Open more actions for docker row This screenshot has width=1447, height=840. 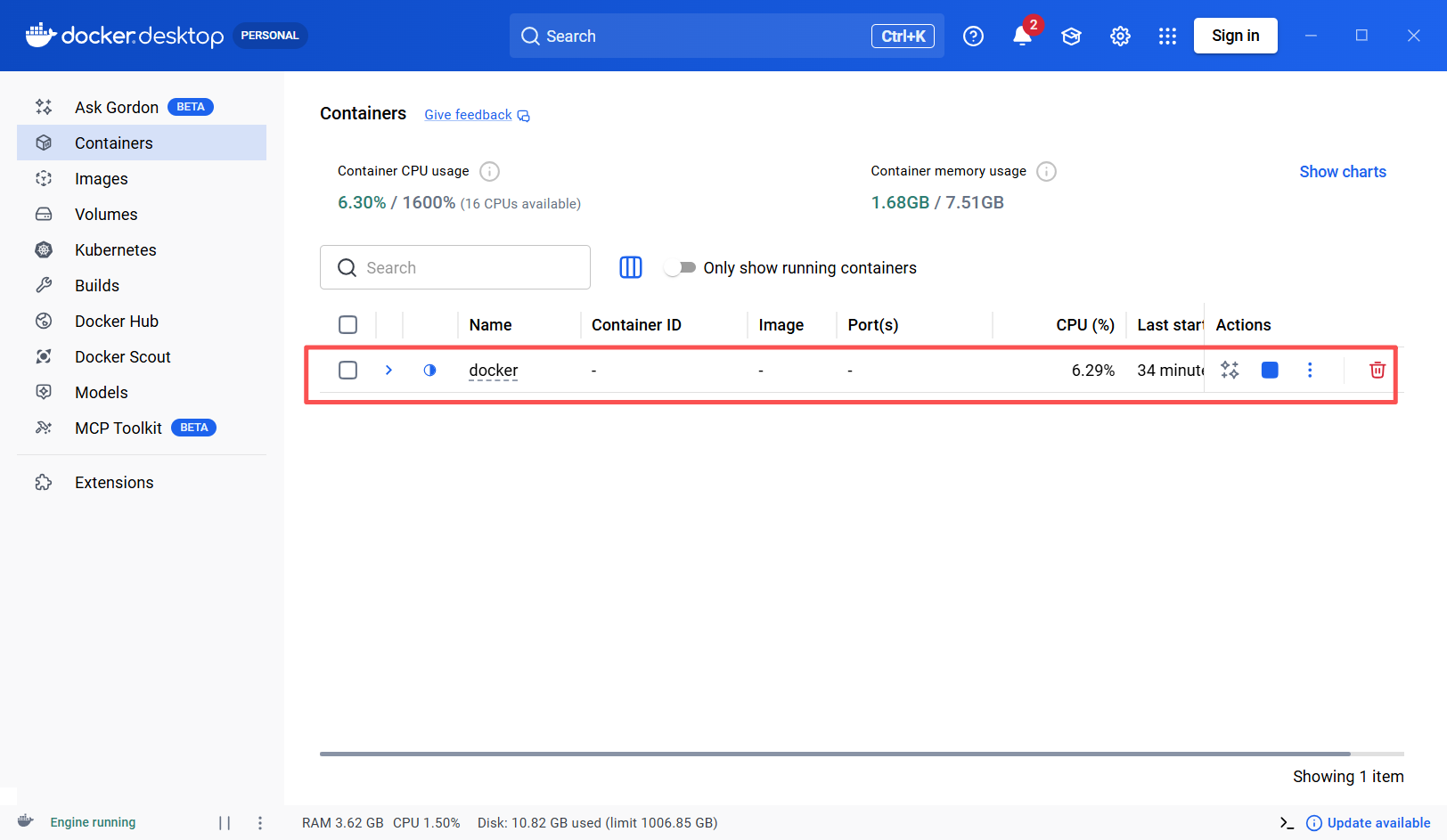1310,370
